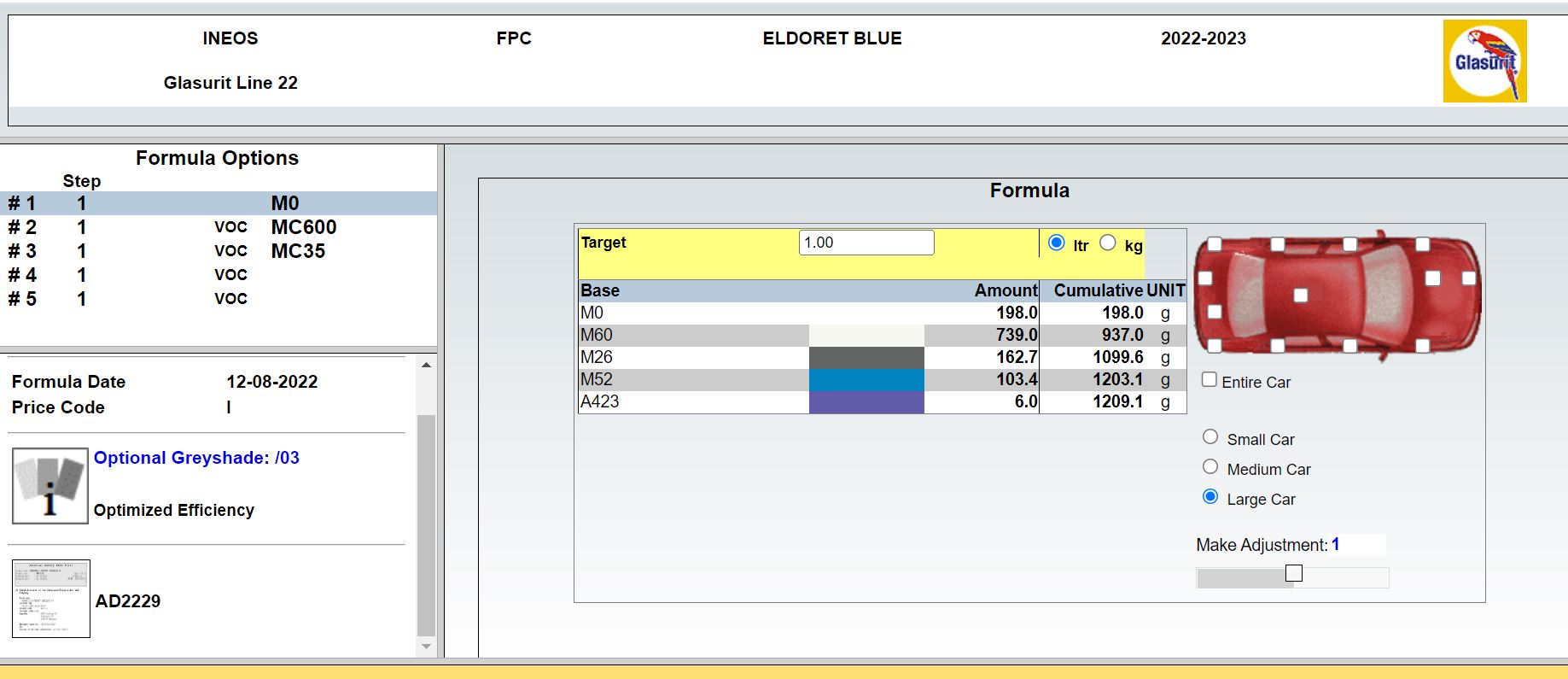Tick the front bumper checkbox on the car

(1469, 278)
